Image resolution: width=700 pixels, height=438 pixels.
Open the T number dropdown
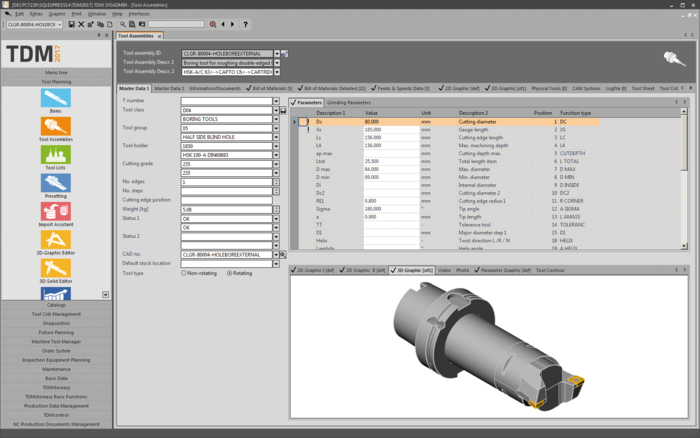pos(276,101)
